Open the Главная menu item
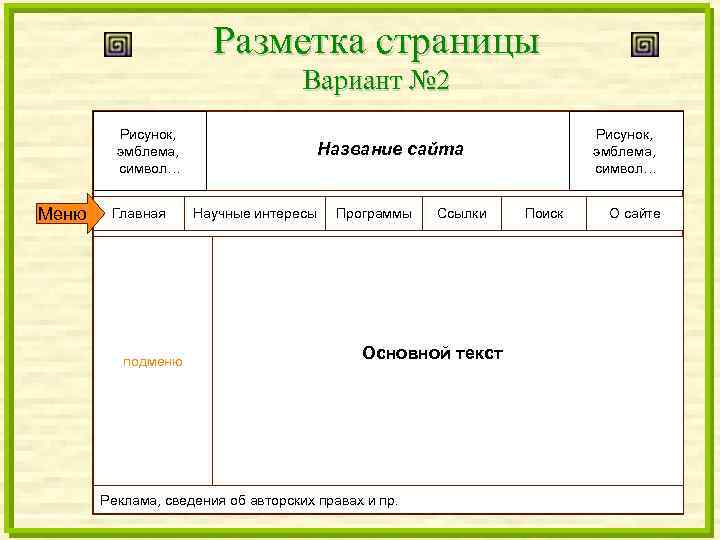Viewport: 720px width, 540px height. click(x=139, y=214)
